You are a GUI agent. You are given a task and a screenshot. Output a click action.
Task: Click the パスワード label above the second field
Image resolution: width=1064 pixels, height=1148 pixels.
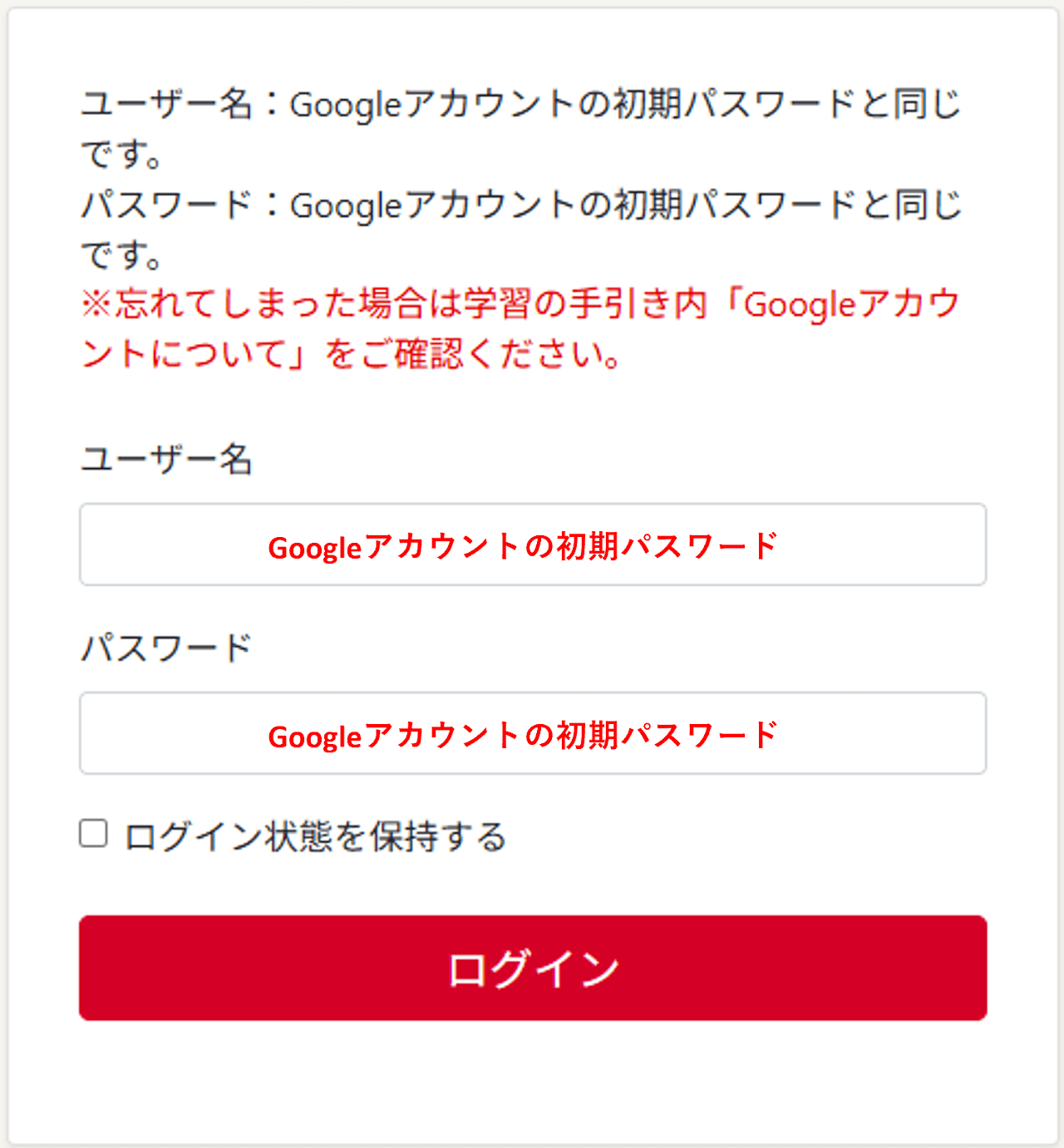[x=166, y=648]
